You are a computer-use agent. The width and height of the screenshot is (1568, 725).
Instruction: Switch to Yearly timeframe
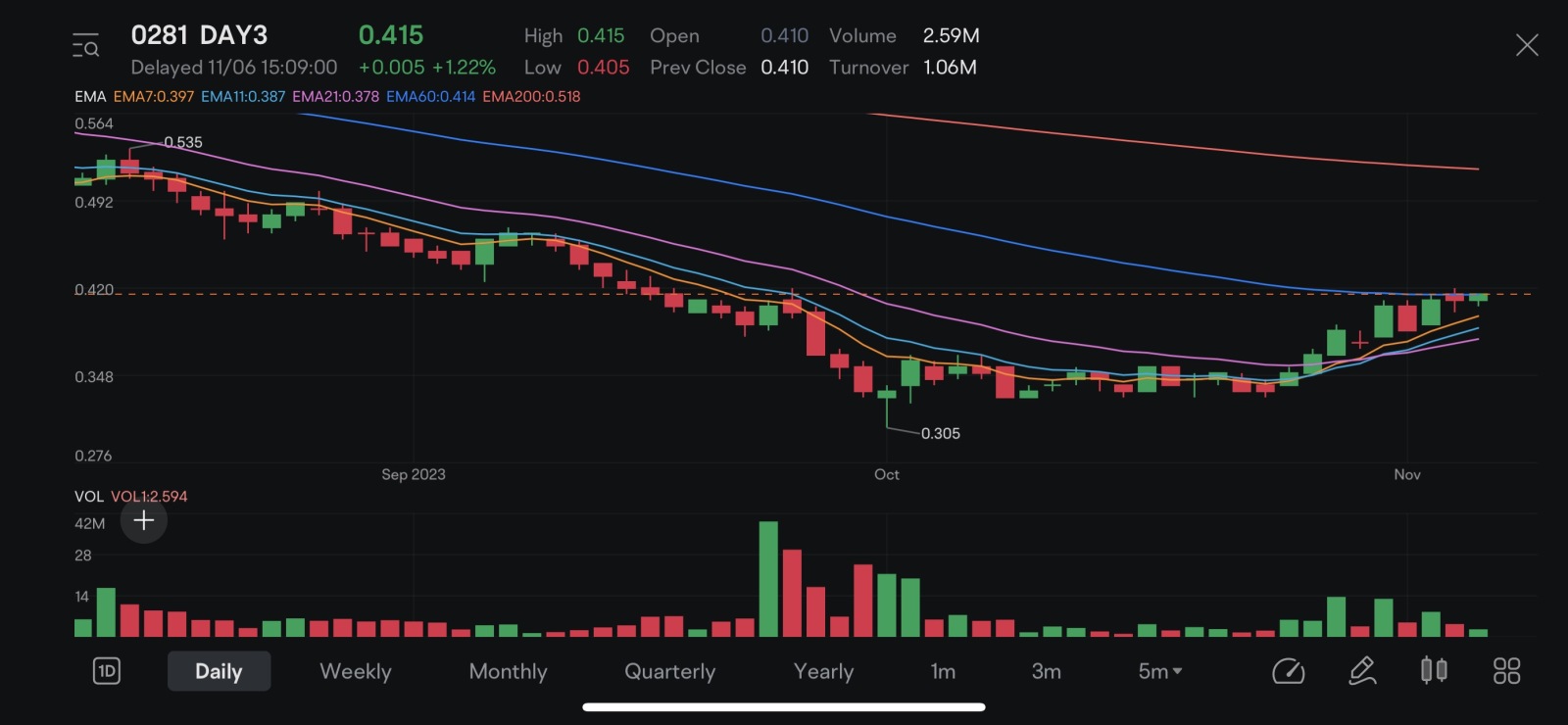coord(823,671)
